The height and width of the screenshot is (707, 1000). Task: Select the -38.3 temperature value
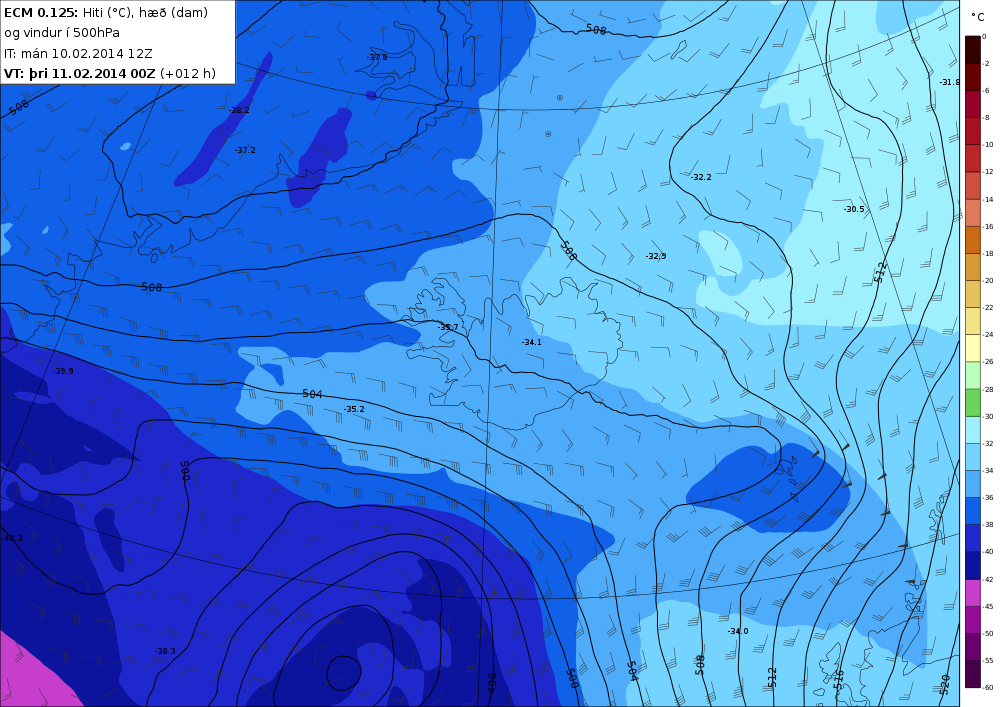[165, 652]
